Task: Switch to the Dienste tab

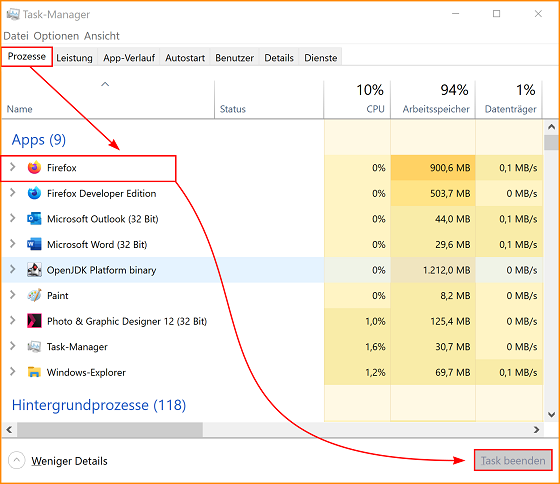Action: tap(320, 58)
